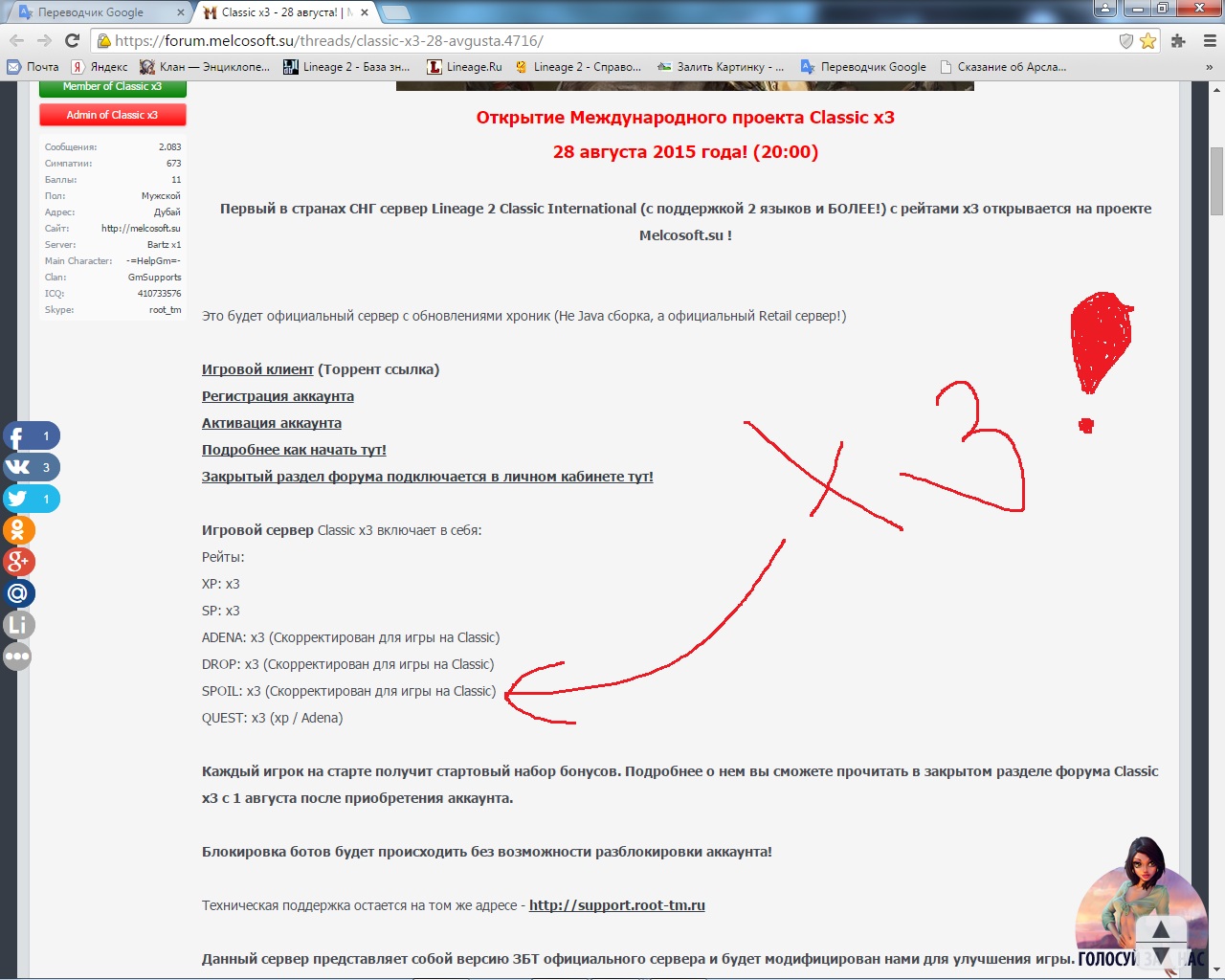Click the page scroll-up arrow button

(1161, 929)
